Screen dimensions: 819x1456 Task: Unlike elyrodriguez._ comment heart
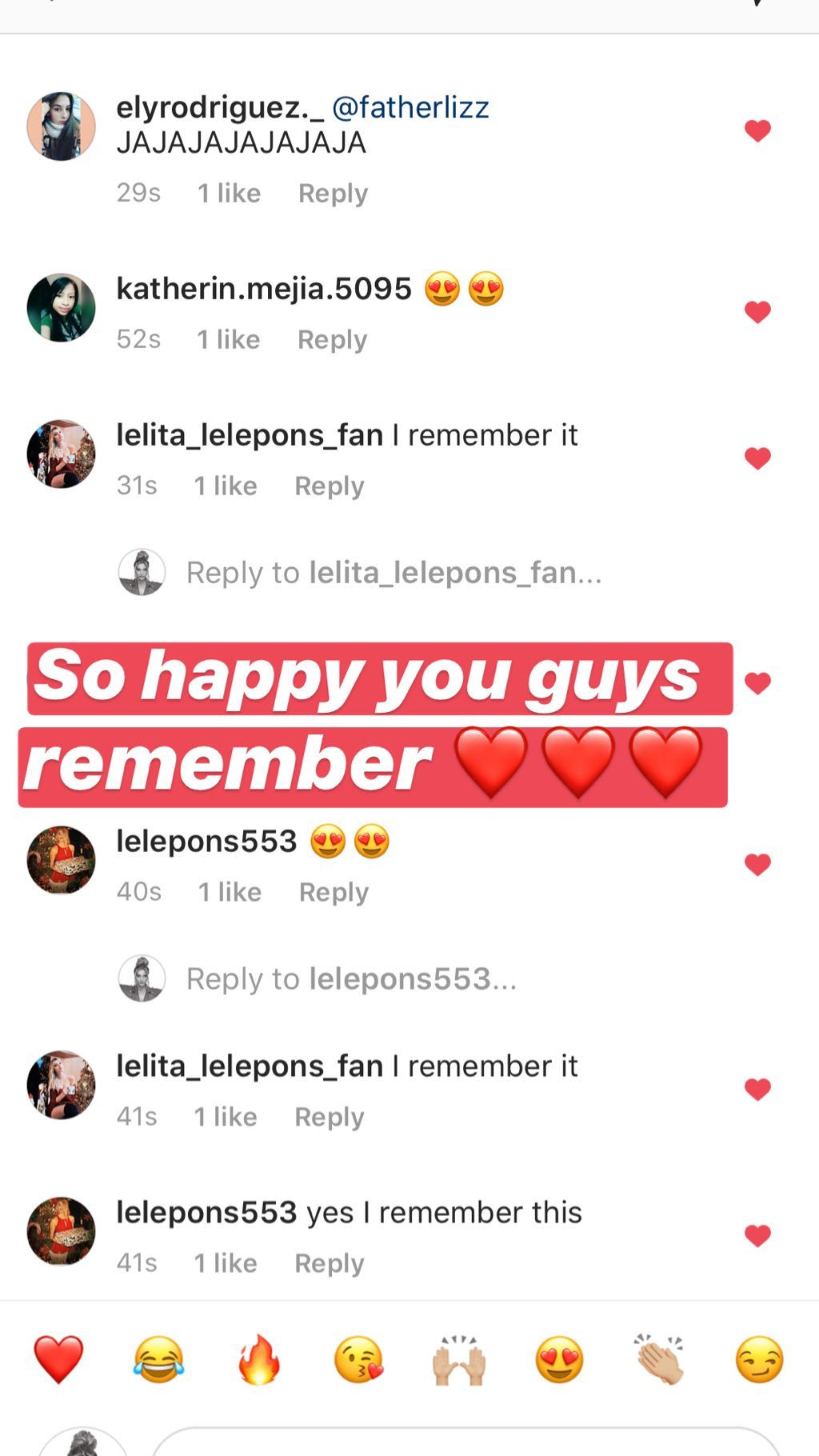pos(757,130)
